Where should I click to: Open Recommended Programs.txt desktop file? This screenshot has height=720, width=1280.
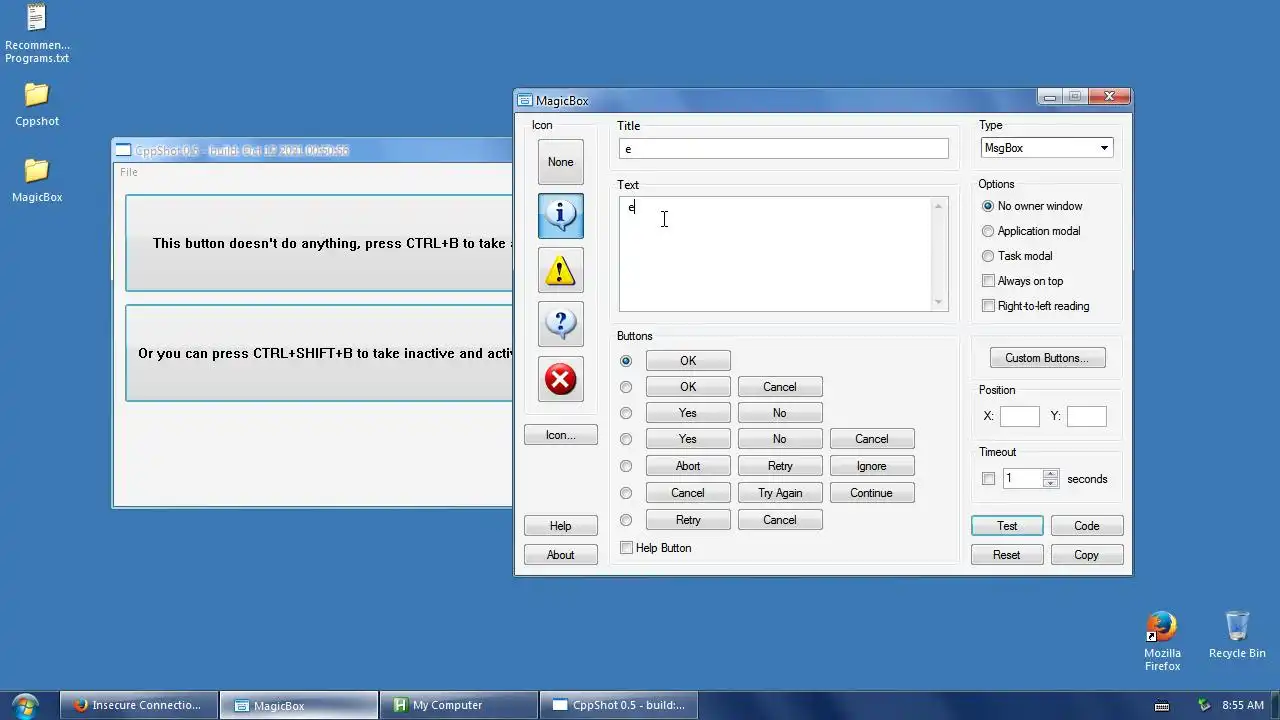(37, 34)
